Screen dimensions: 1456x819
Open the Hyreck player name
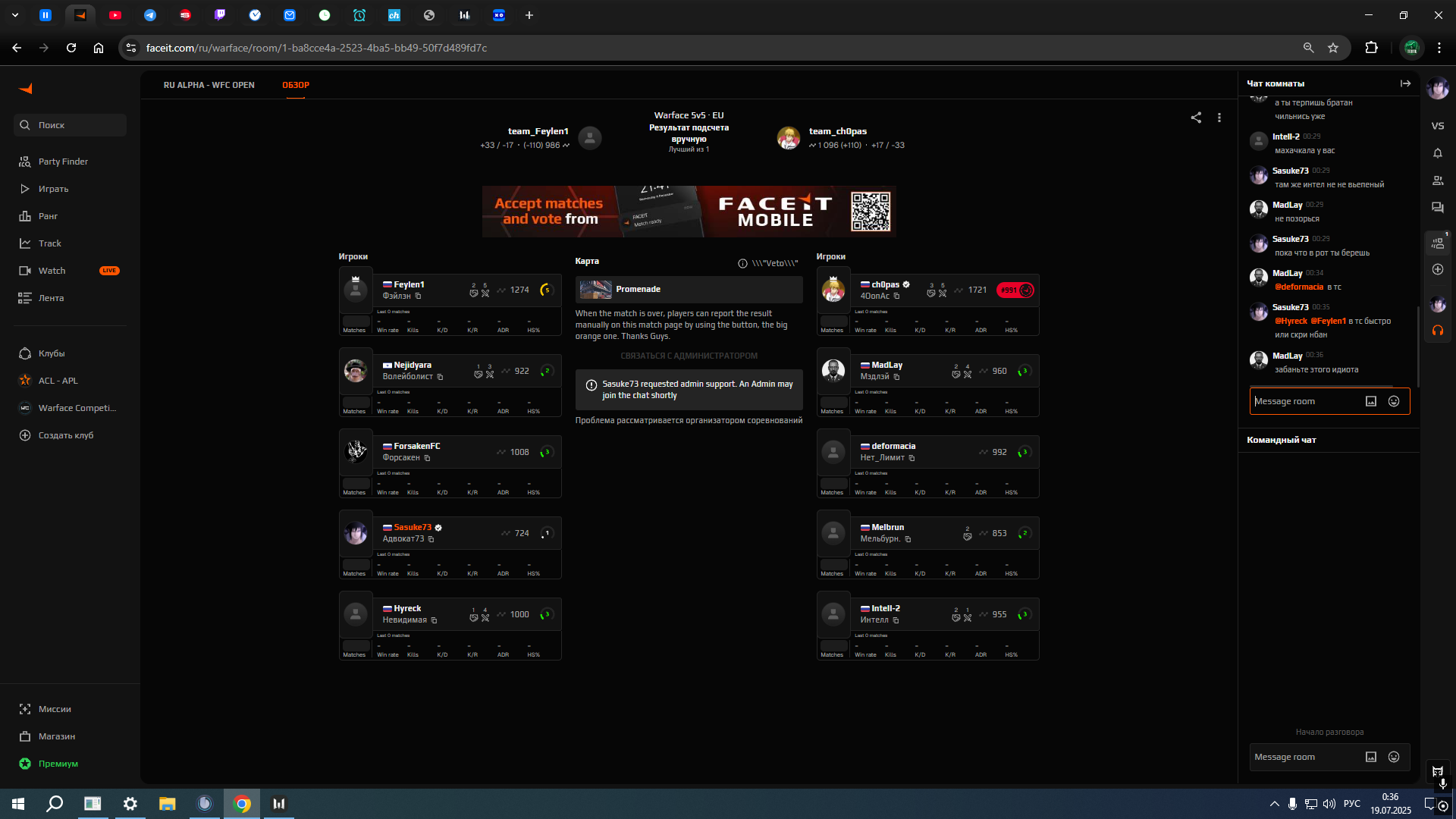click(407, 608)
